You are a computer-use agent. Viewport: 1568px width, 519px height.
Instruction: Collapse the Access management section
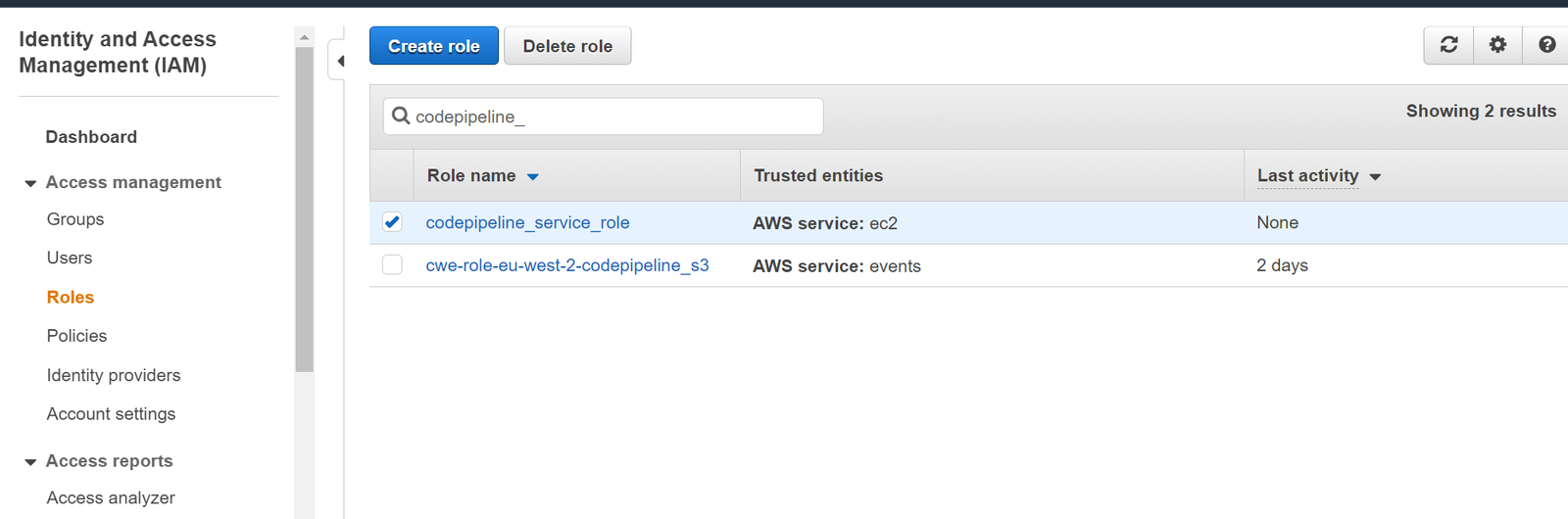[30, 183]
